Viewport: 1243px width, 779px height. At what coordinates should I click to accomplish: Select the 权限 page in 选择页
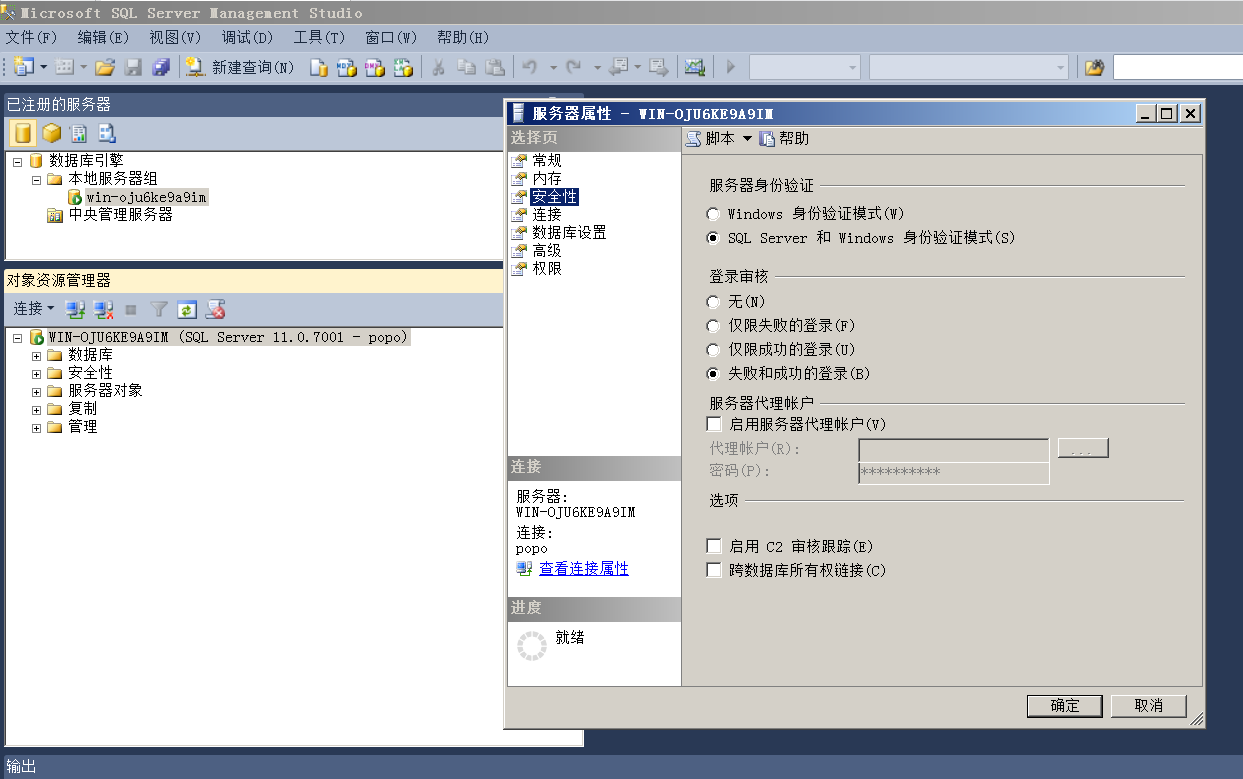[547, 269]
